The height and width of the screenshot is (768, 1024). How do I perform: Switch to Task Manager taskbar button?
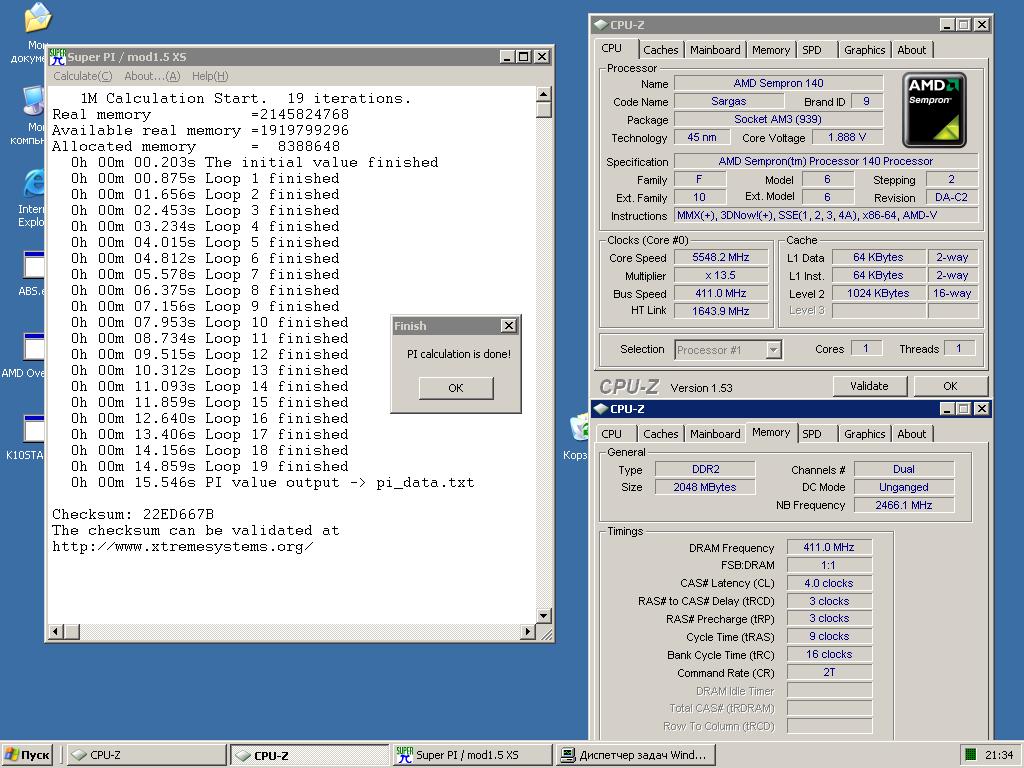636,755
